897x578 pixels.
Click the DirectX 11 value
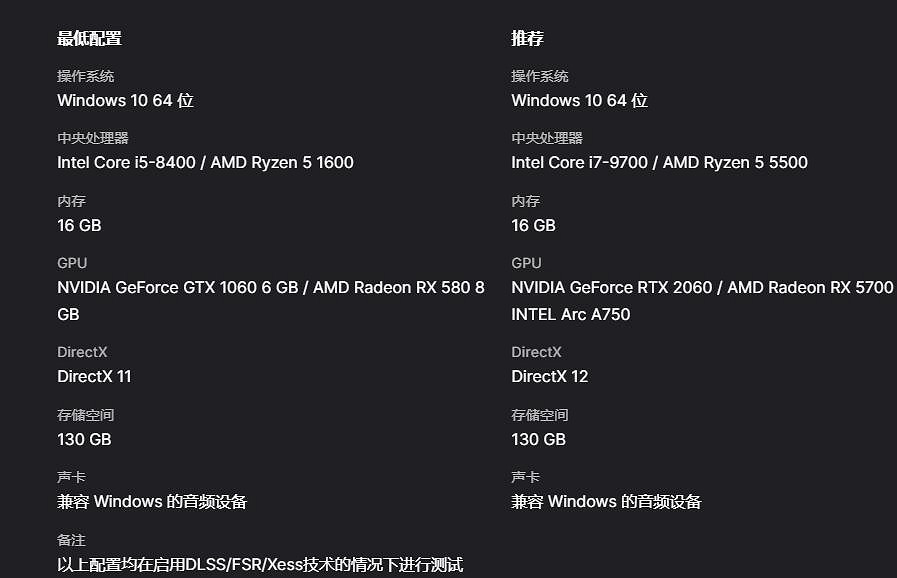[x=94, y=377]
